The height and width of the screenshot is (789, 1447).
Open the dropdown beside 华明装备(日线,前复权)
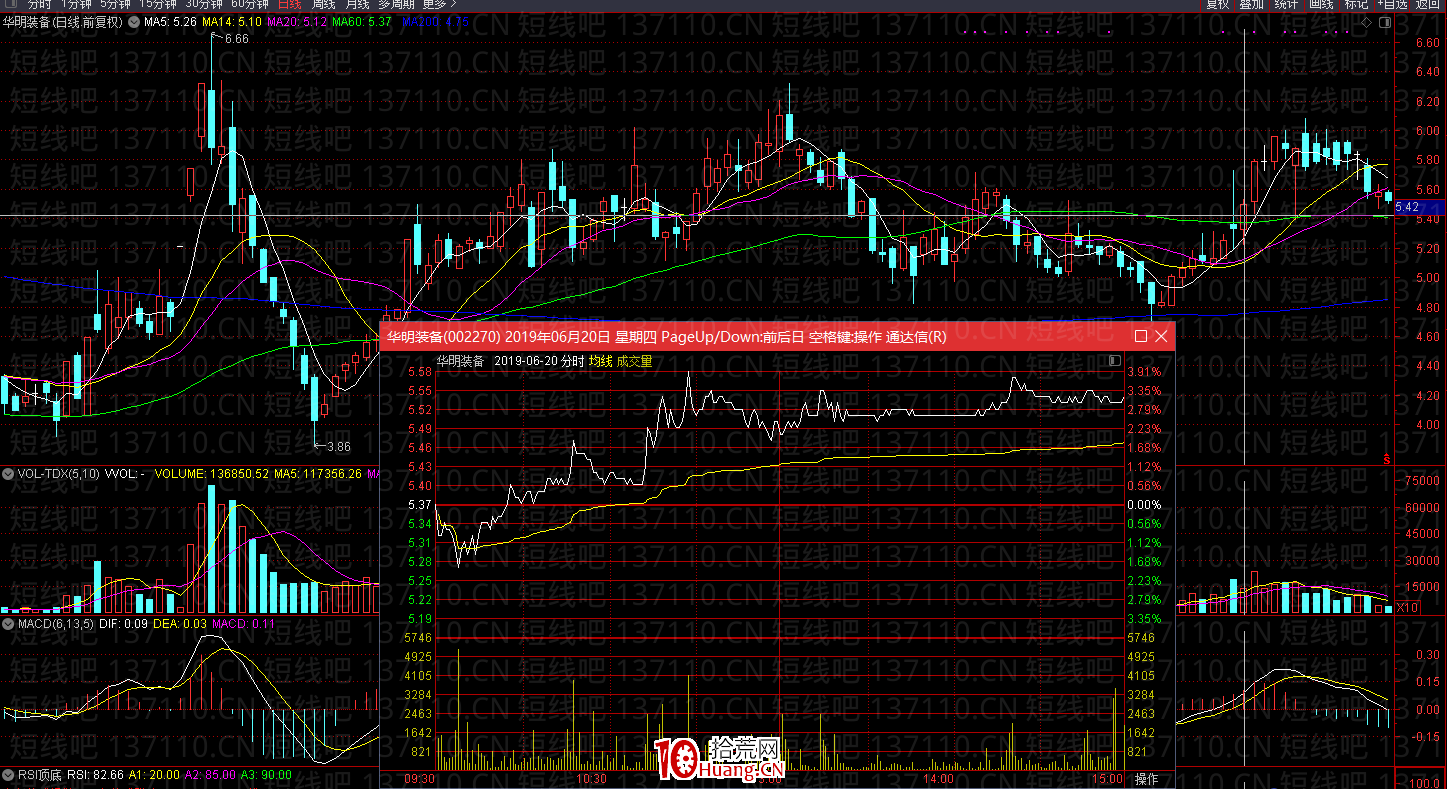tap(133, 21)
